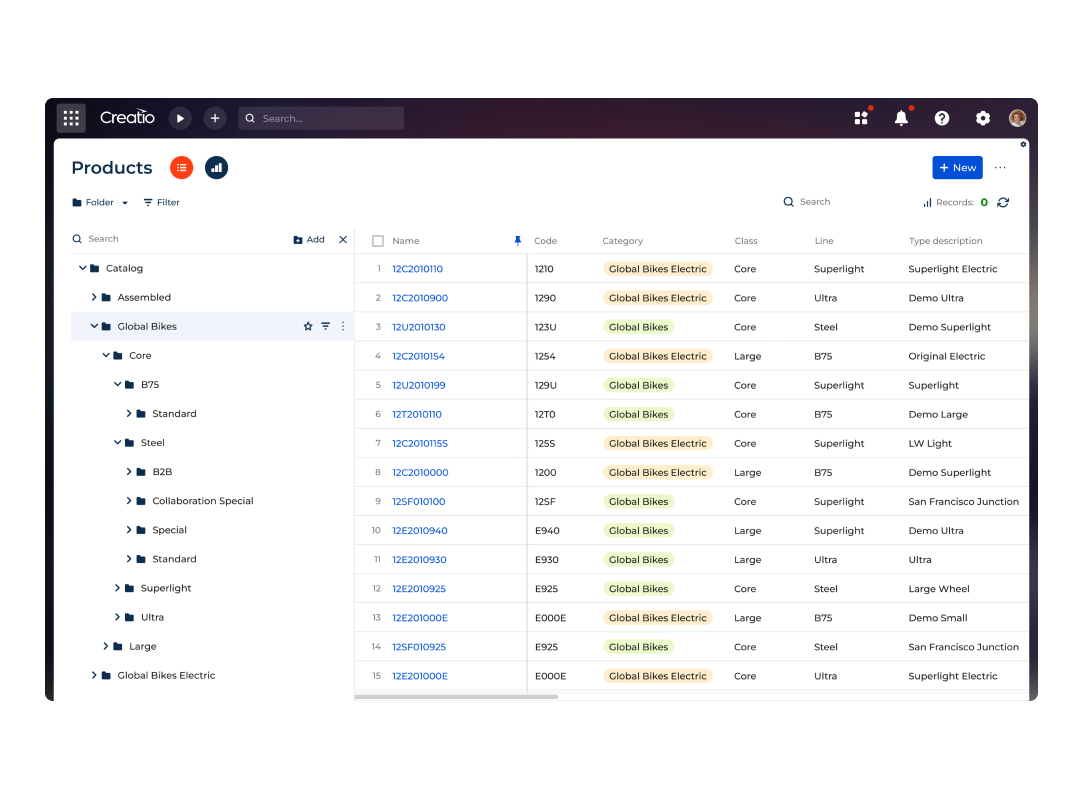
Task: Open the help question mark icon
Action: (x=942, y=118)
